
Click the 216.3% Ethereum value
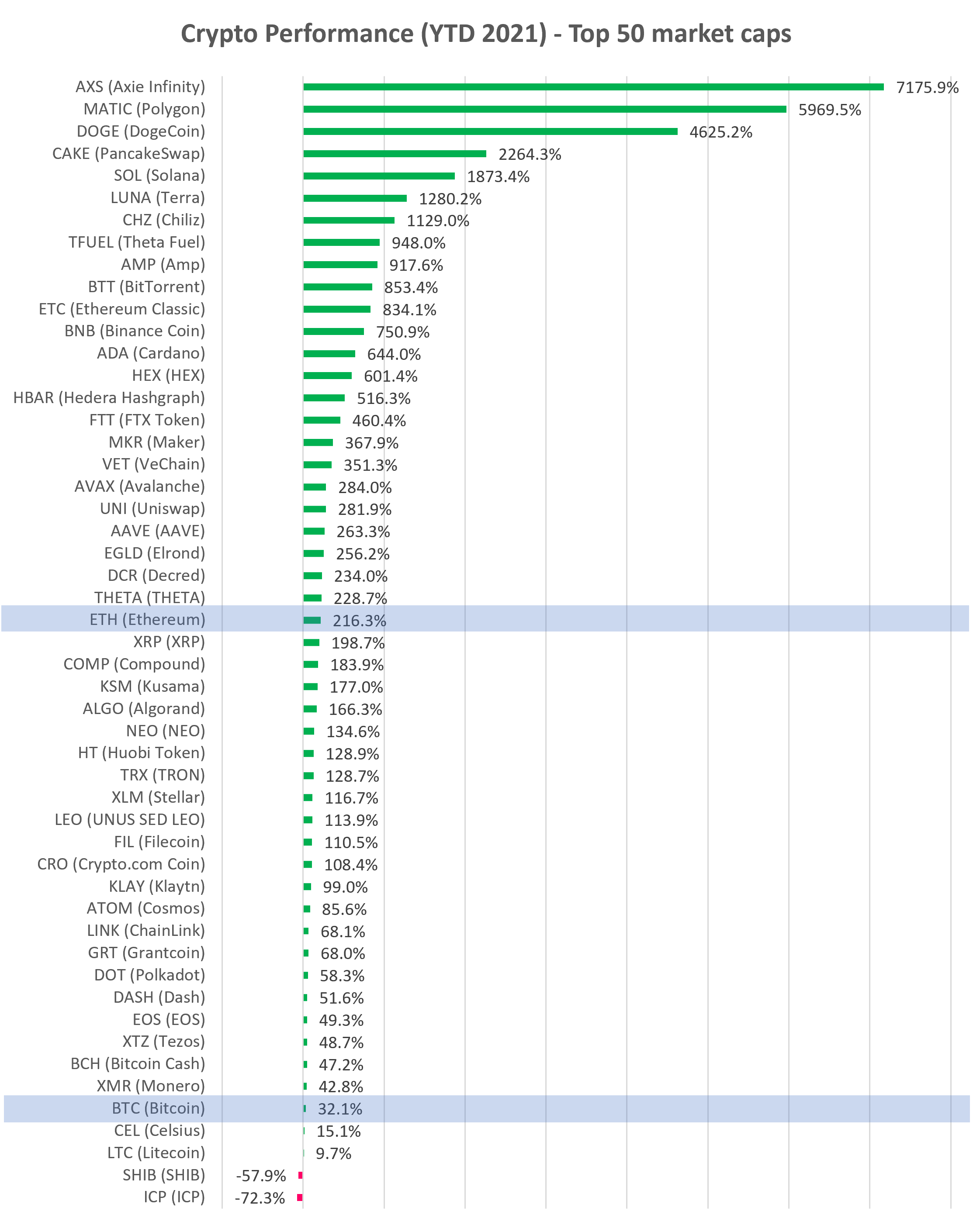tap(359, 621)
